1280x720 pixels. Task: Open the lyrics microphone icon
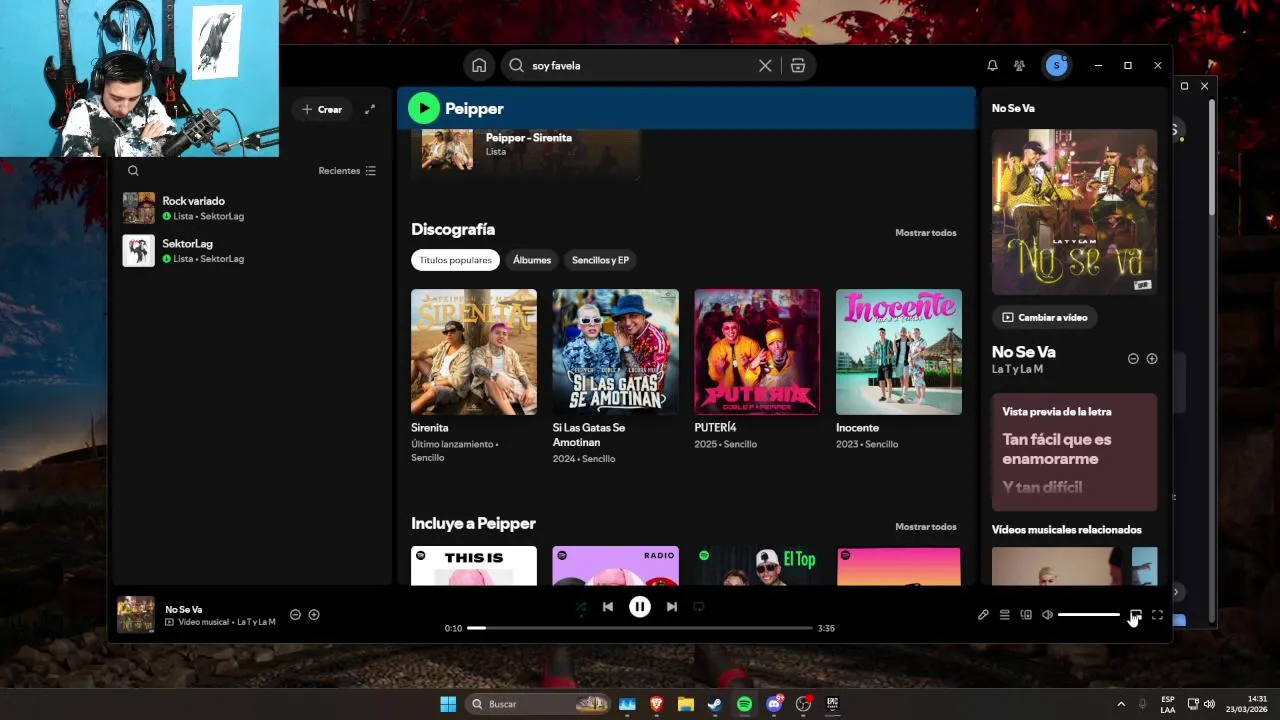tap(983, 615)
